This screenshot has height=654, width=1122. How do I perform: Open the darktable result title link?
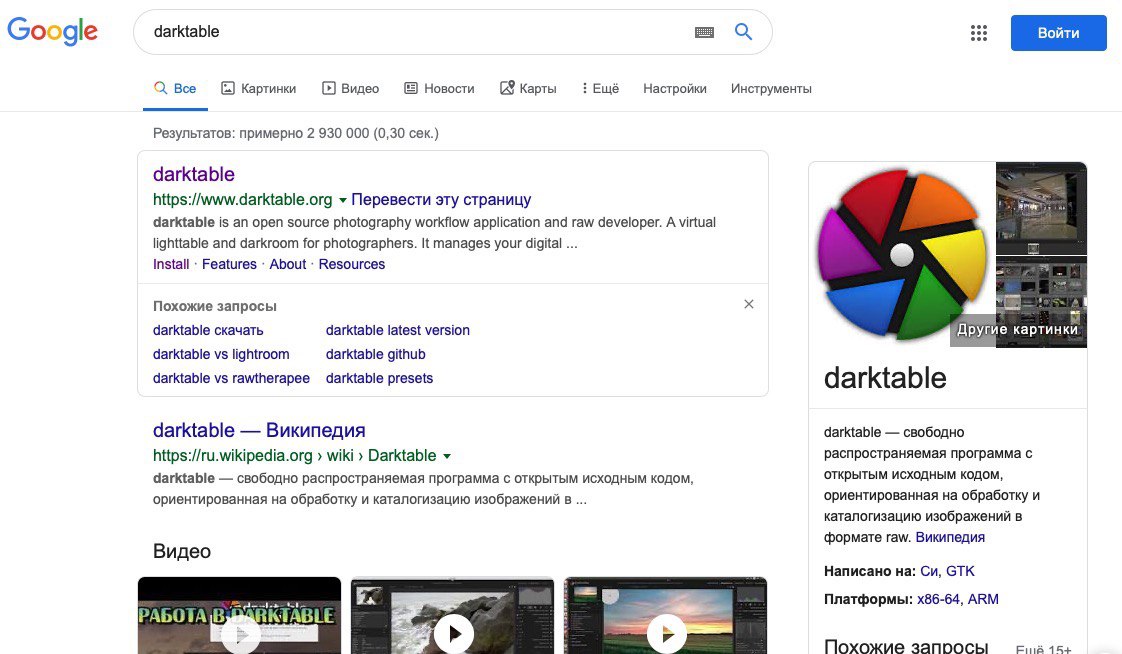[194, 174]
